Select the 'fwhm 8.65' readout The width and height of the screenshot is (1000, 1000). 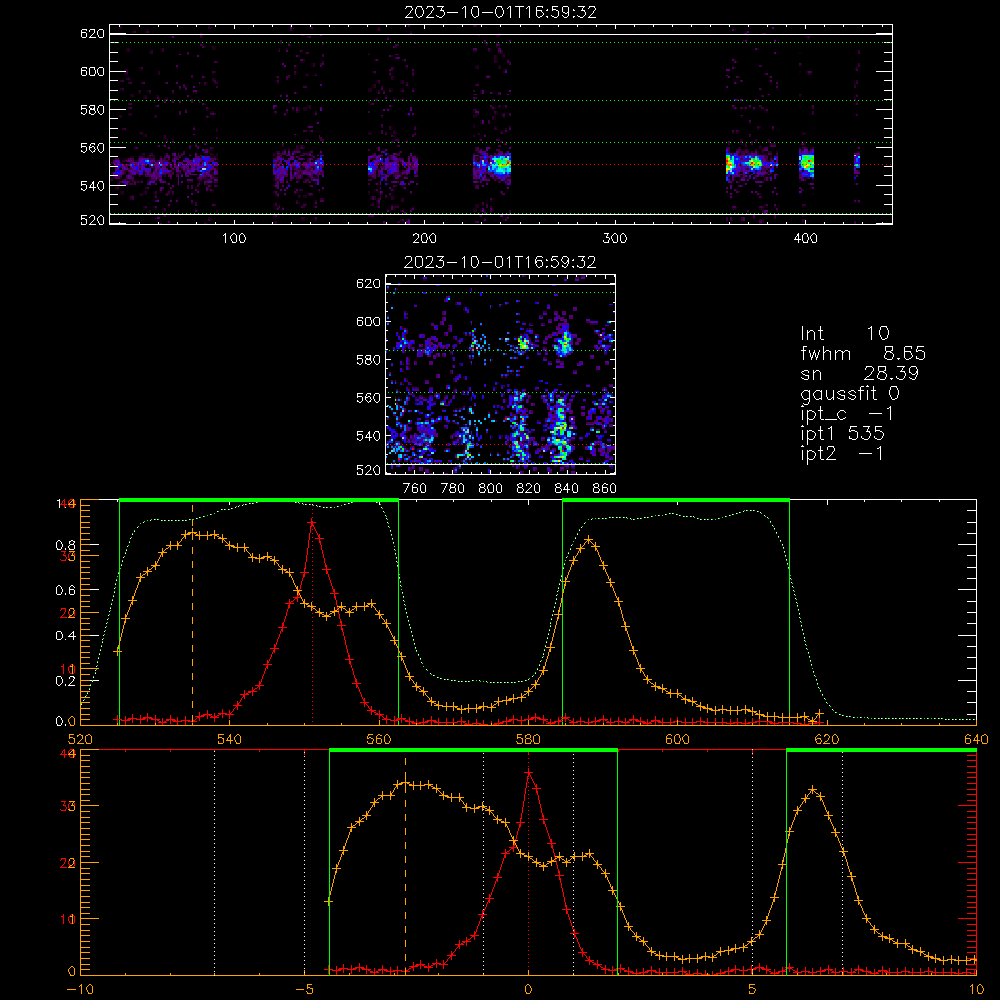[x=863, y=353]
